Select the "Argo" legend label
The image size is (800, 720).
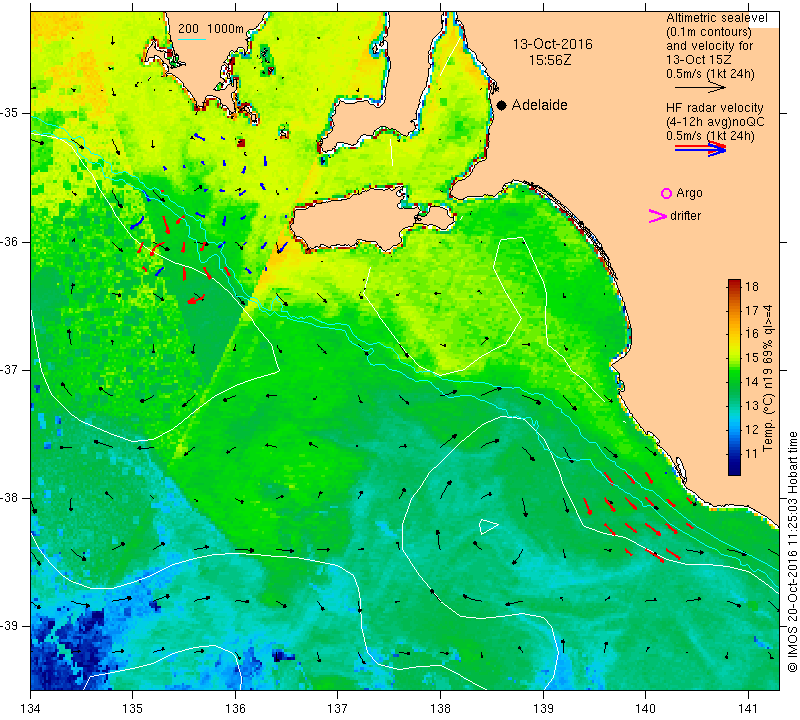click(689, 193)
